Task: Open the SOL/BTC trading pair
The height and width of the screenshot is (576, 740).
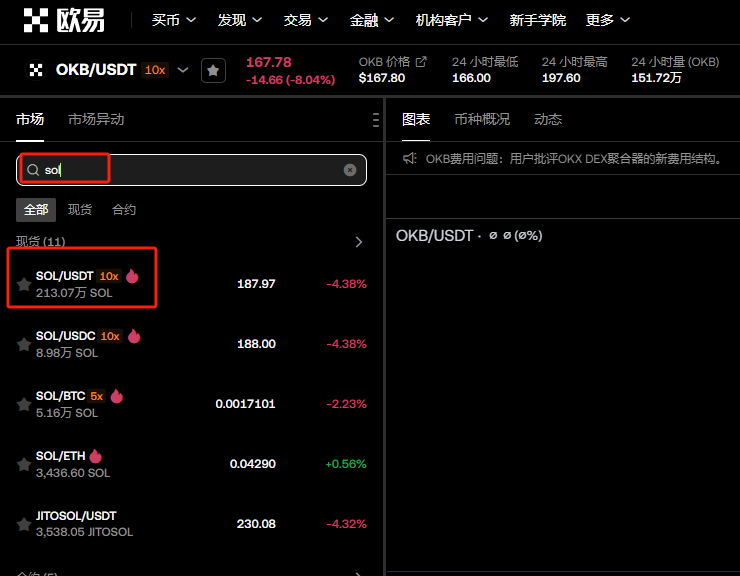Action: (x=191, y=404)
